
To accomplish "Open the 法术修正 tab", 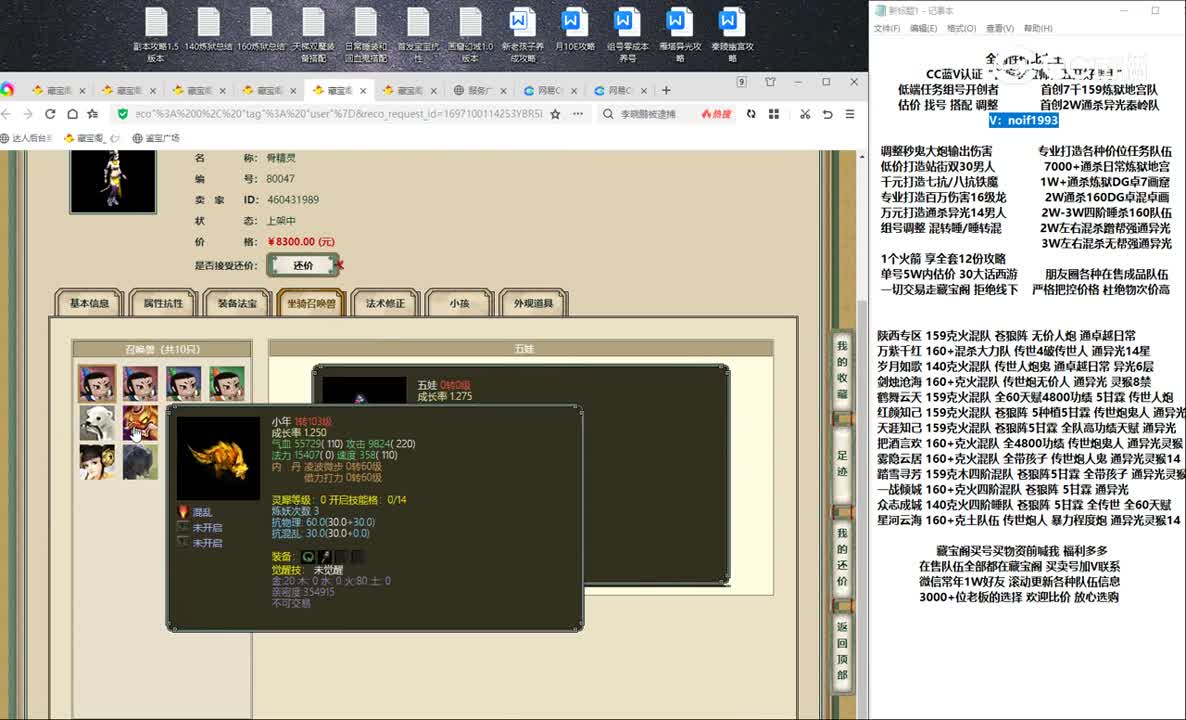I will click(x=386, y=303).
